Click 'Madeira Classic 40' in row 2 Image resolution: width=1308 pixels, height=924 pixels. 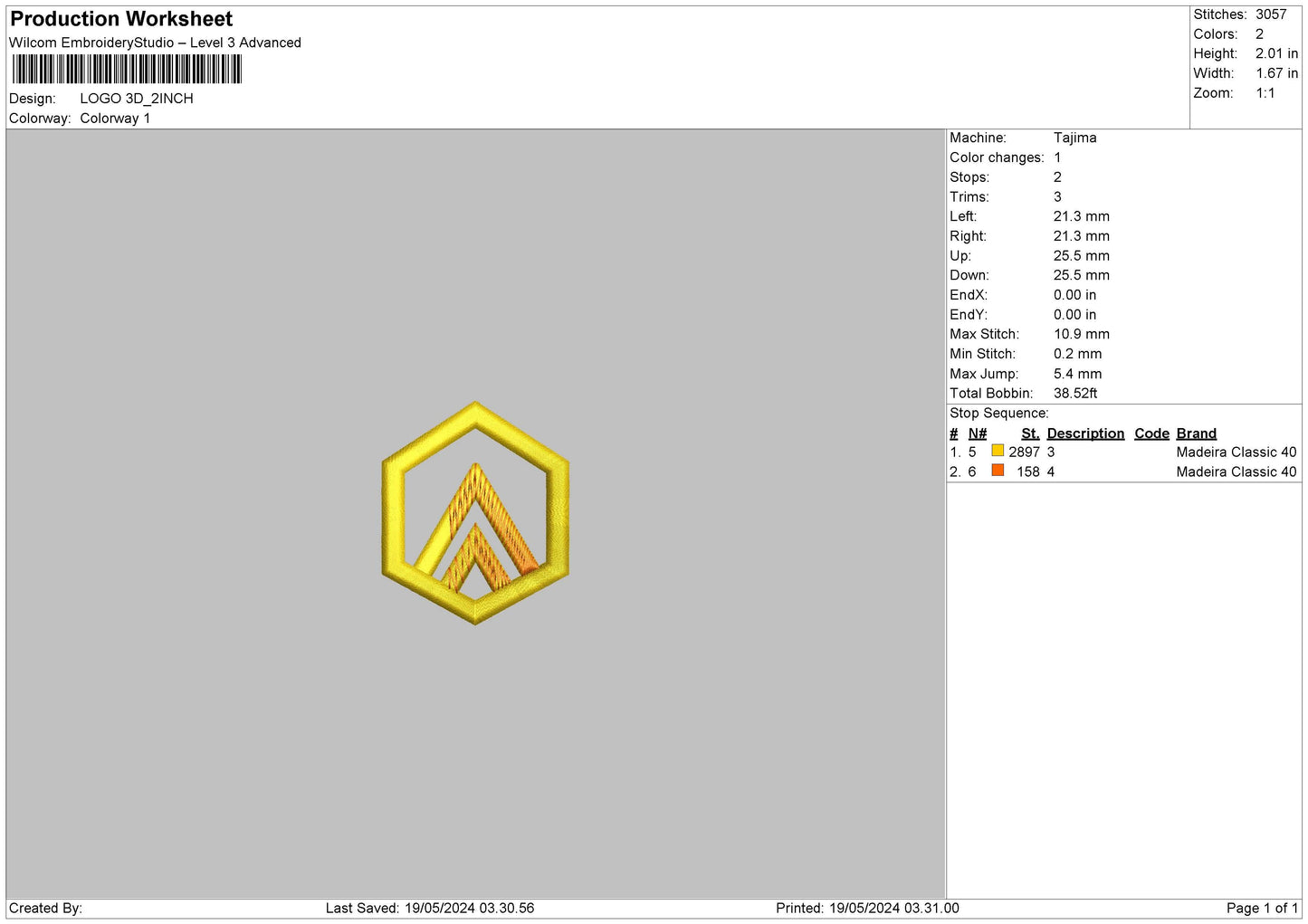click(x=1236, y=472)
